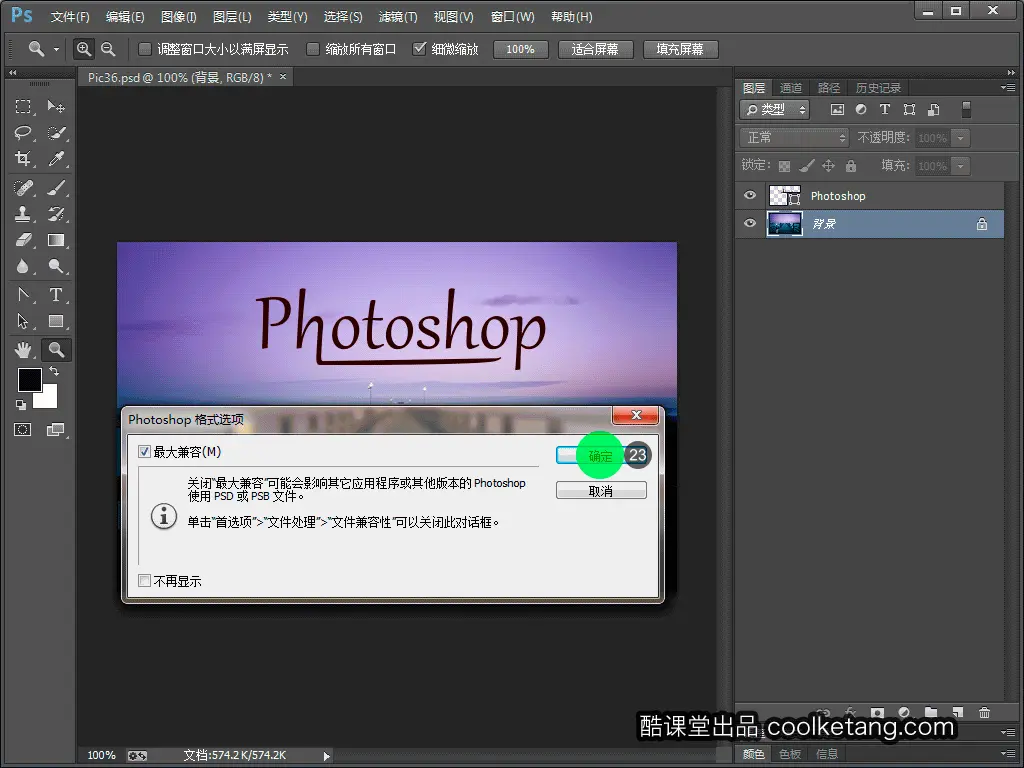Select the Brush tool
The height and width of the screenshot is (768, 1024).
pyautogui.click(x=56, y=188)
